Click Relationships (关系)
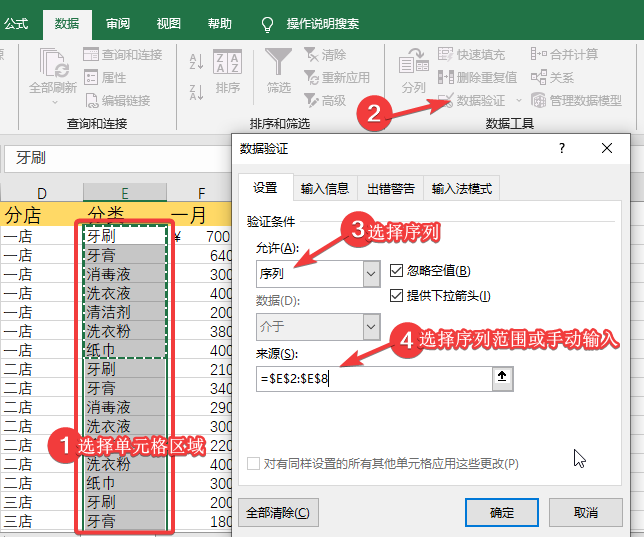Image resolution: width=644 pixels, height=537 pixels. [x=552, y=77]
